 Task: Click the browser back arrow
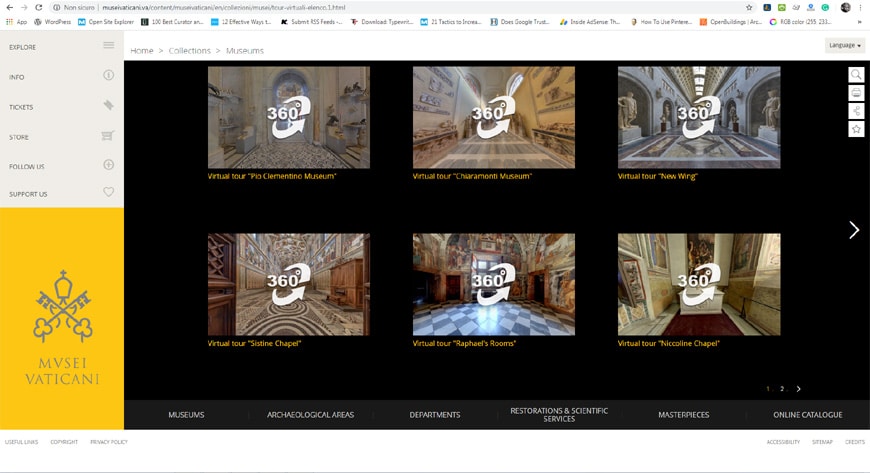click(x=9, y=7)
